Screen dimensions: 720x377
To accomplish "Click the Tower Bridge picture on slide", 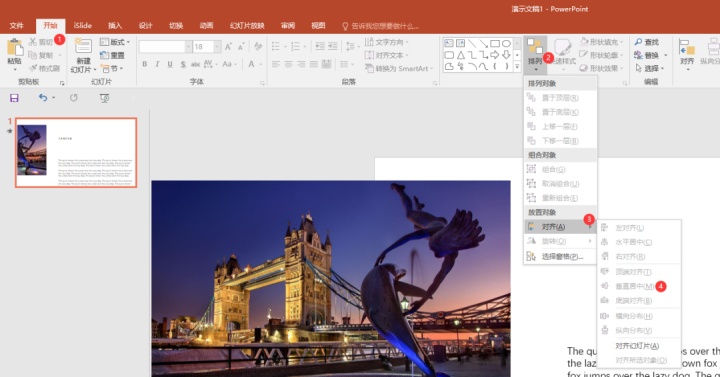I will point(331,279).
